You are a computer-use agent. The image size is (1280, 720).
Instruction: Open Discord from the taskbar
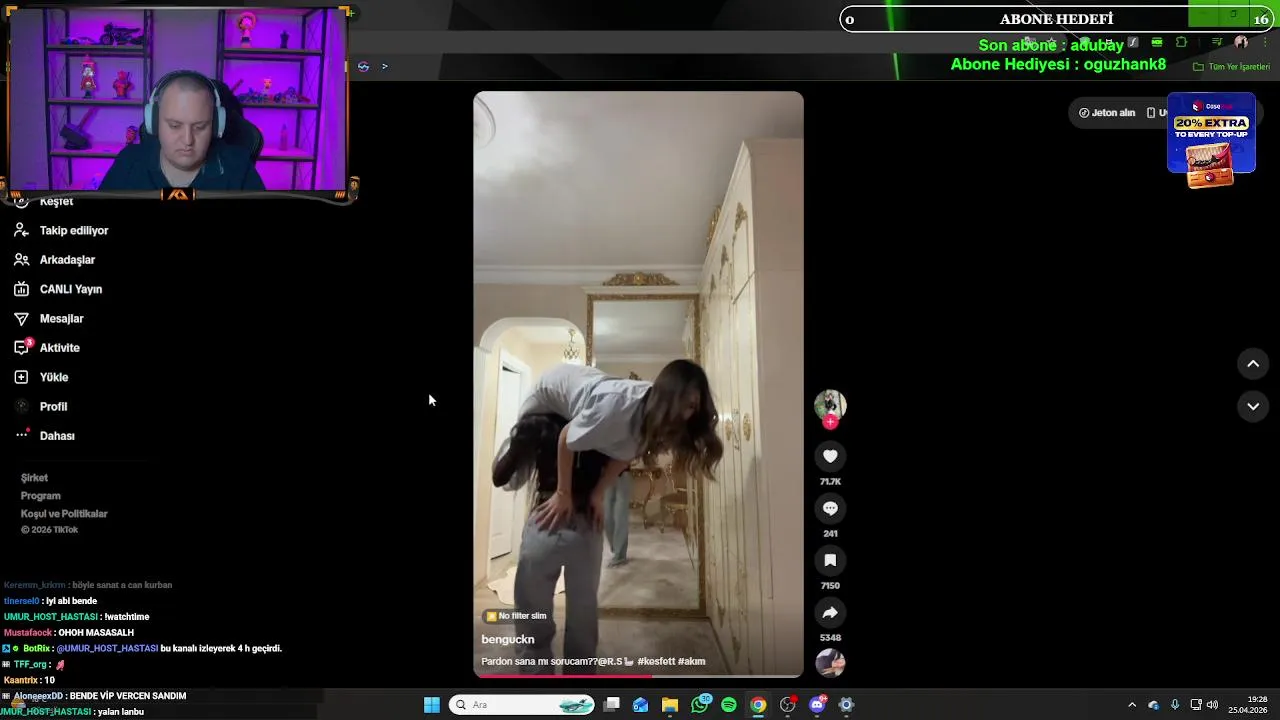pos(817,705)
